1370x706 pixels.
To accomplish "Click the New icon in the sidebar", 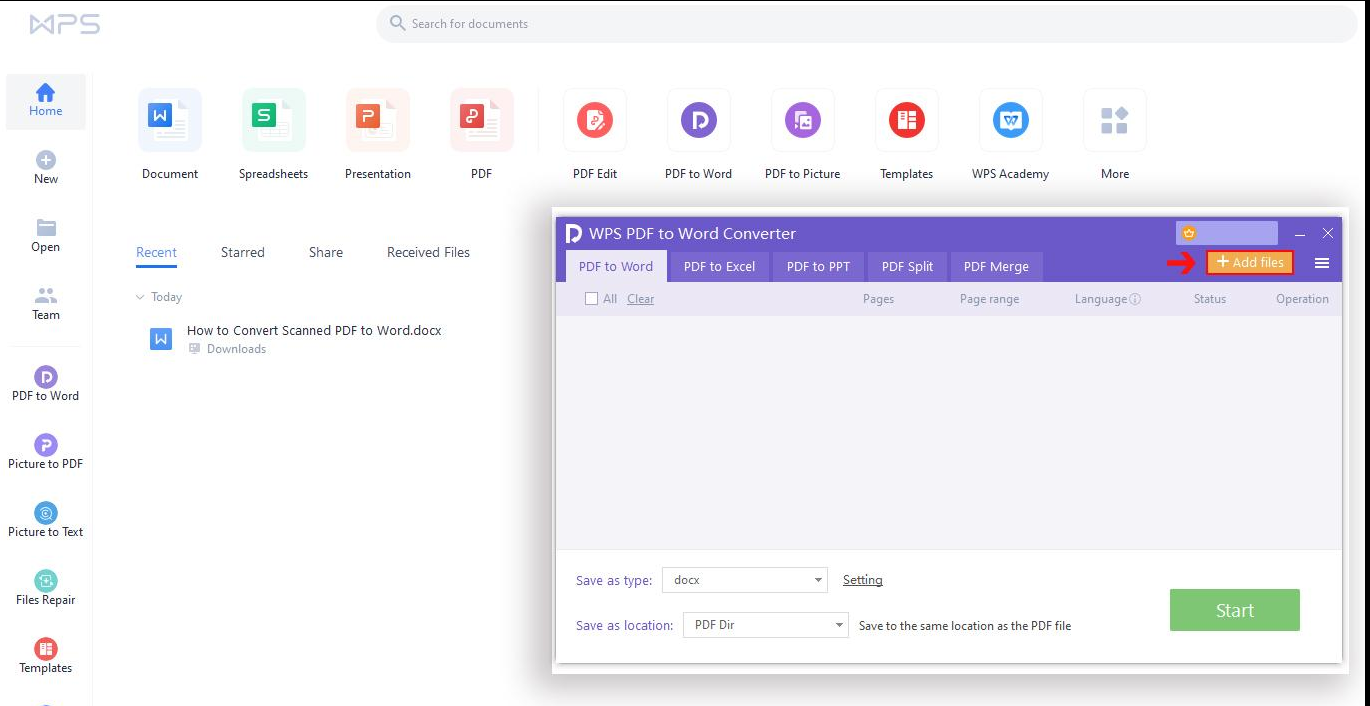I will [x=46, y=160].
